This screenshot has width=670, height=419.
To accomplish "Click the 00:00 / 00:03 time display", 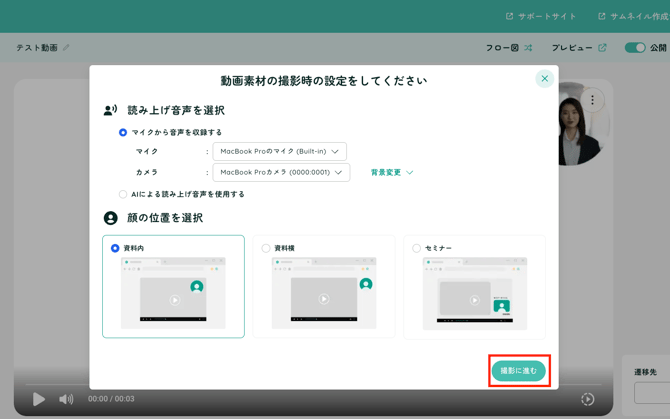I will 111,399.
